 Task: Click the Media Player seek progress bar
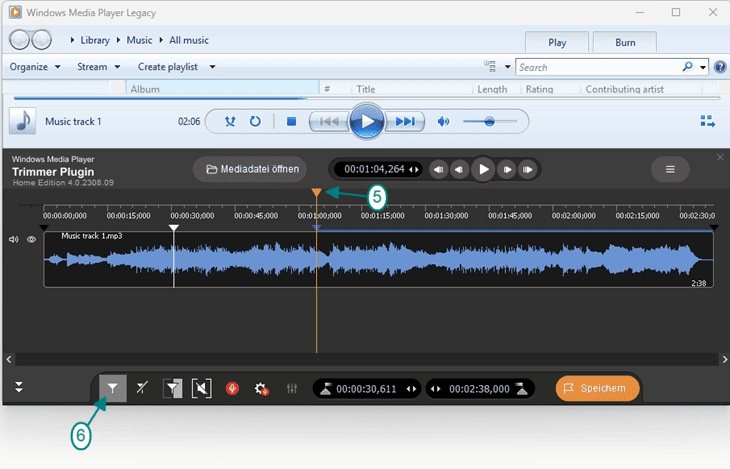tap(367, 98)
